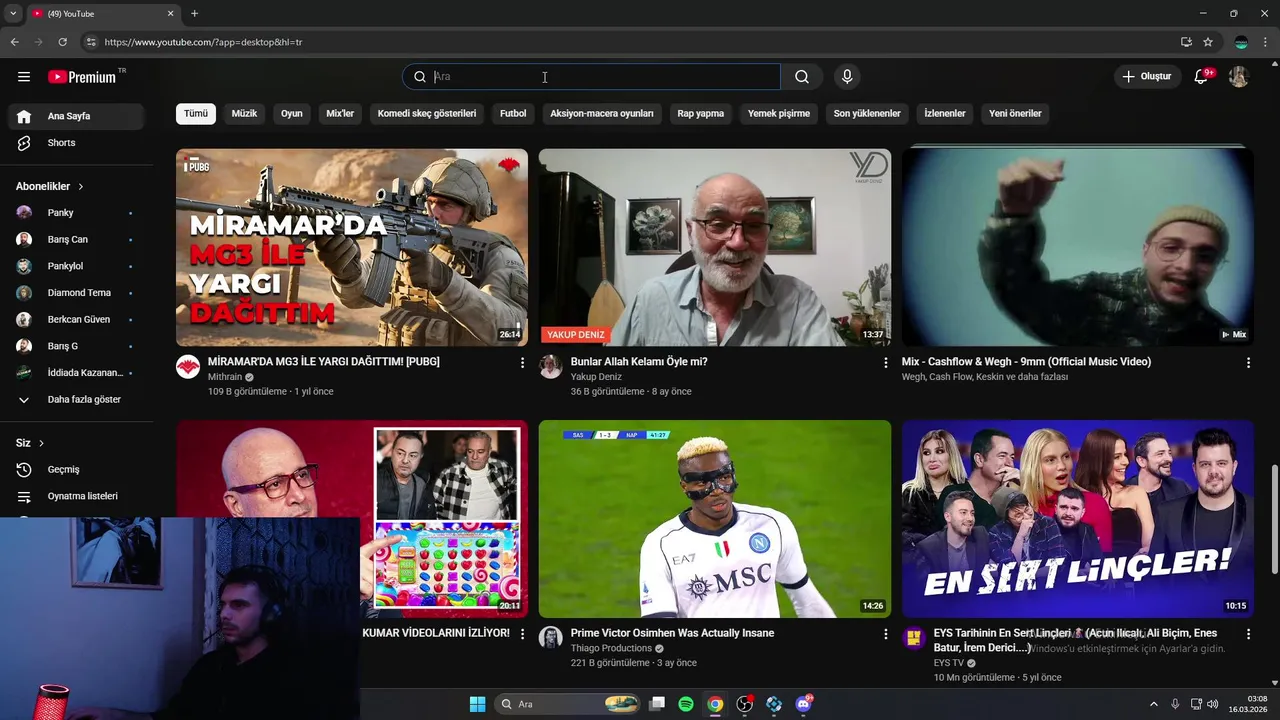Open Windows Start menu
1280x720 pixels.
click(477, 704)
